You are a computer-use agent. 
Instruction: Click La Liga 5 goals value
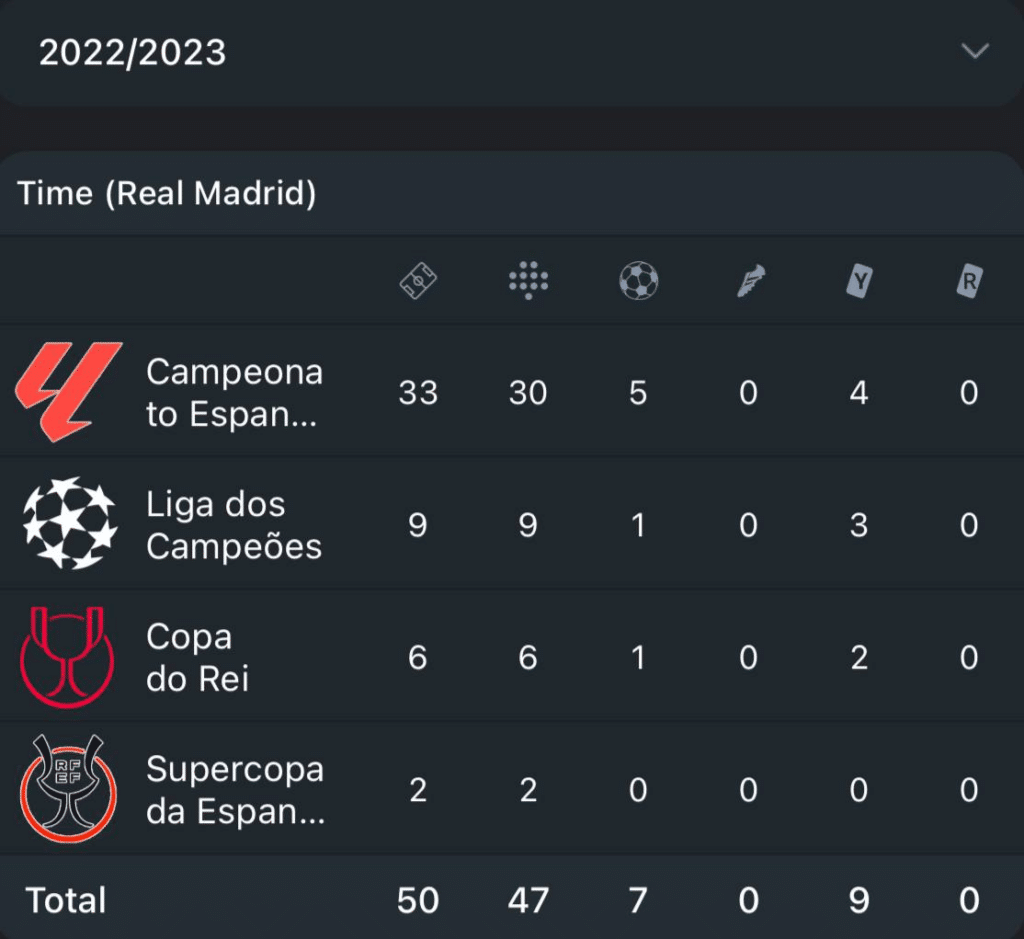coord(638,393)
